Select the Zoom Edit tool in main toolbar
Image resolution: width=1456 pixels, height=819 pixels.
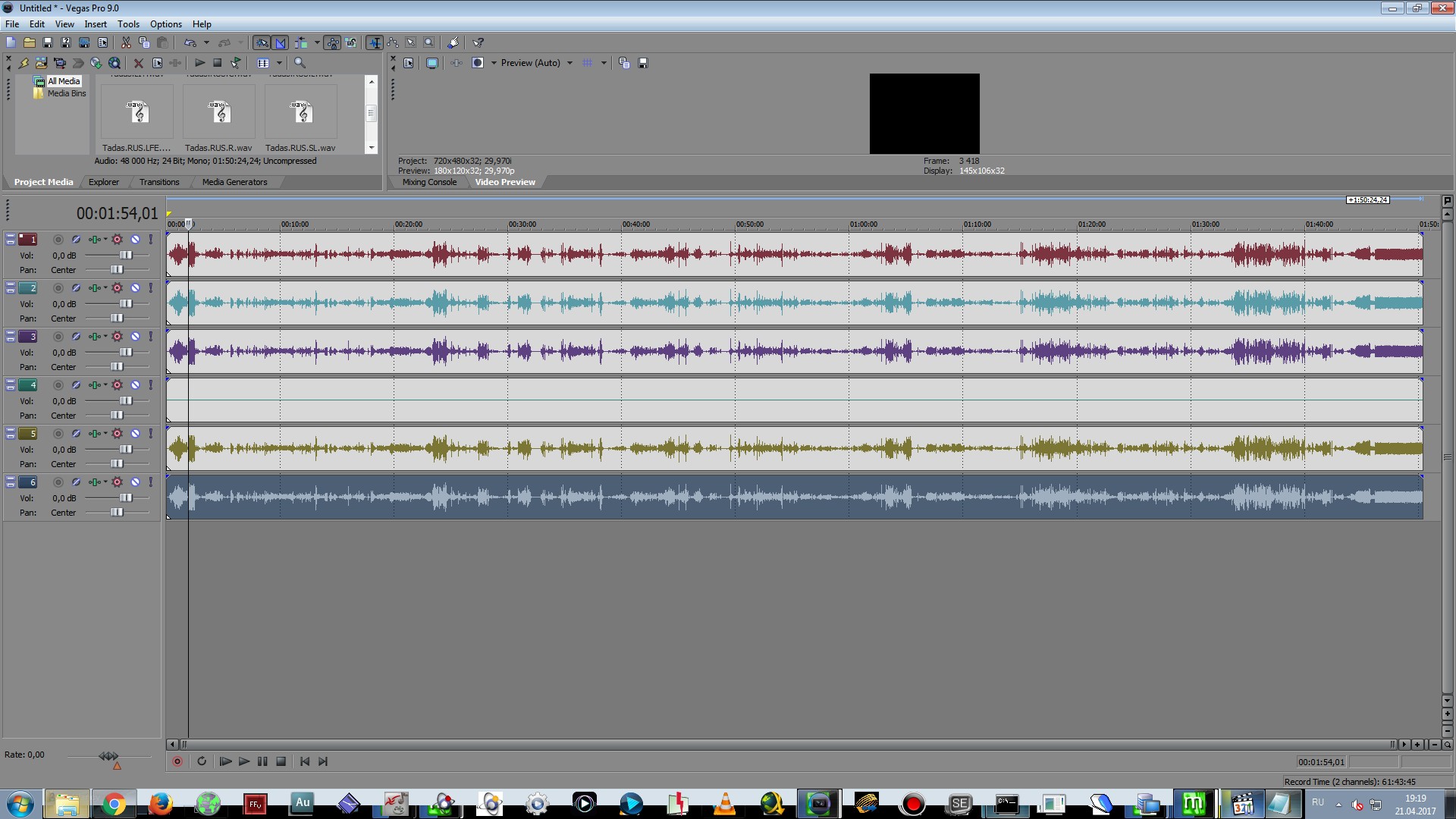[x=429, y=42]
